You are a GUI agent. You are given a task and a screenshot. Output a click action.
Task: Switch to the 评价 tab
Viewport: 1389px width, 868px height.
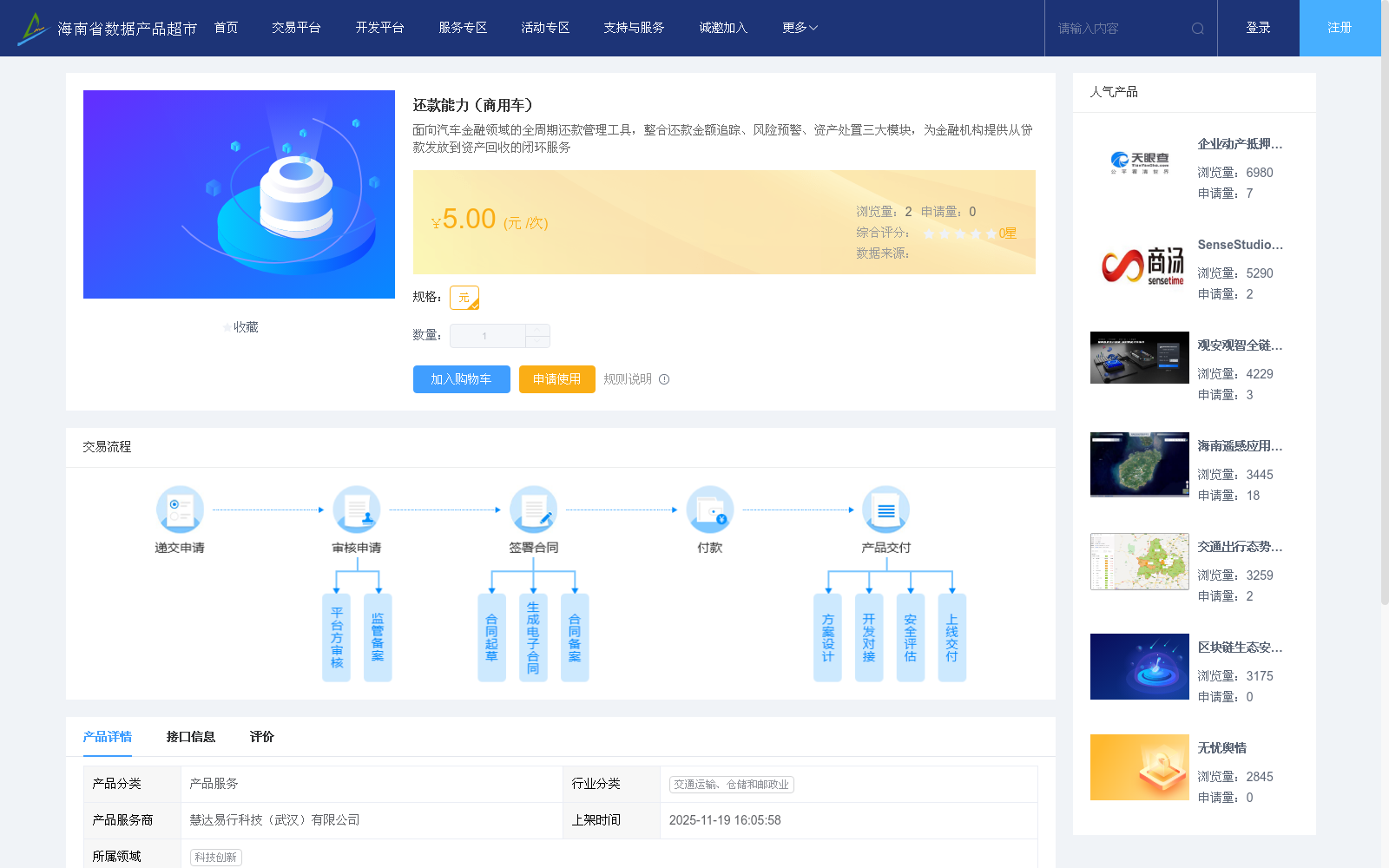click(x=261, y=736)
